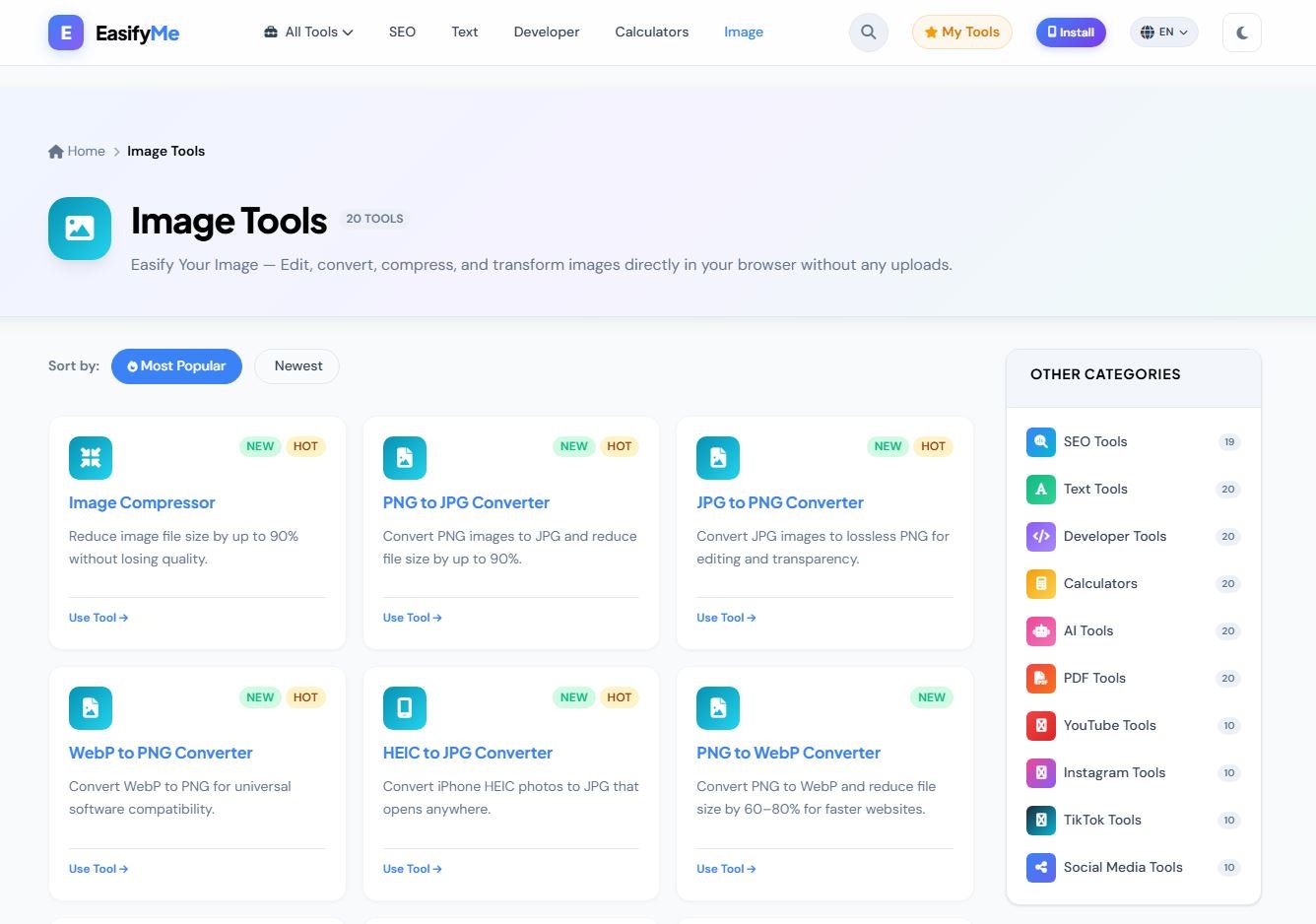
Task: Click the EasifyMe logo icon
Action: pyautogui.click(x=66, y=33)
